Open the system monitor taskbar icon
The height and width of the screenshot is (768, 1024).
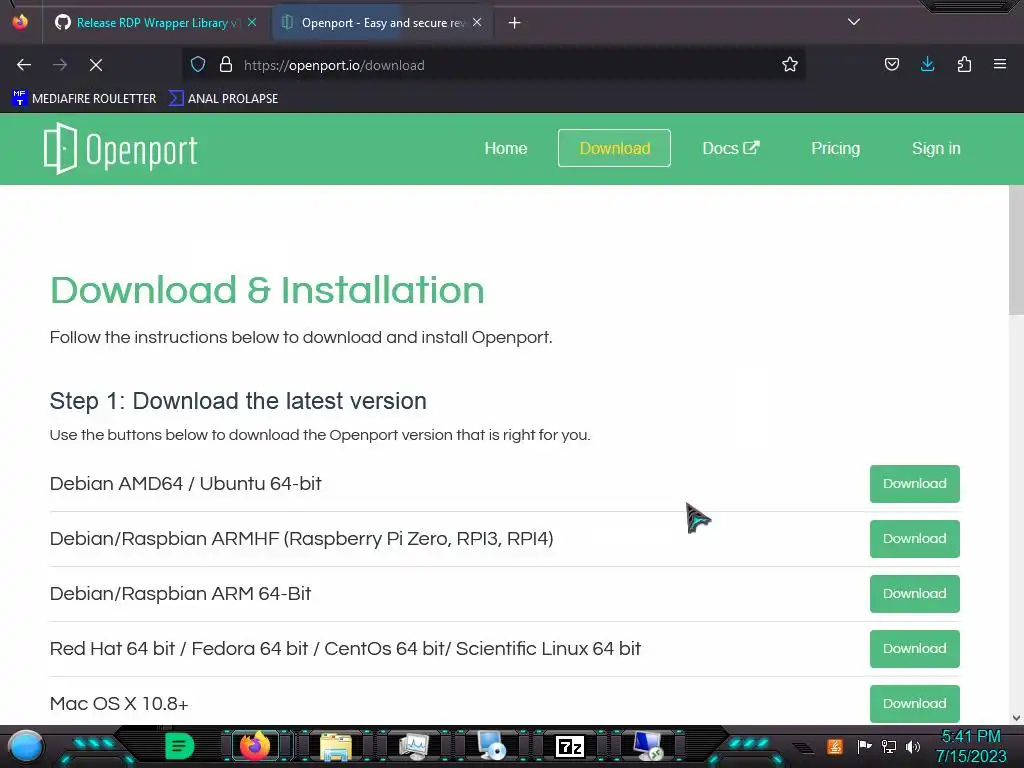click(414, 746)
